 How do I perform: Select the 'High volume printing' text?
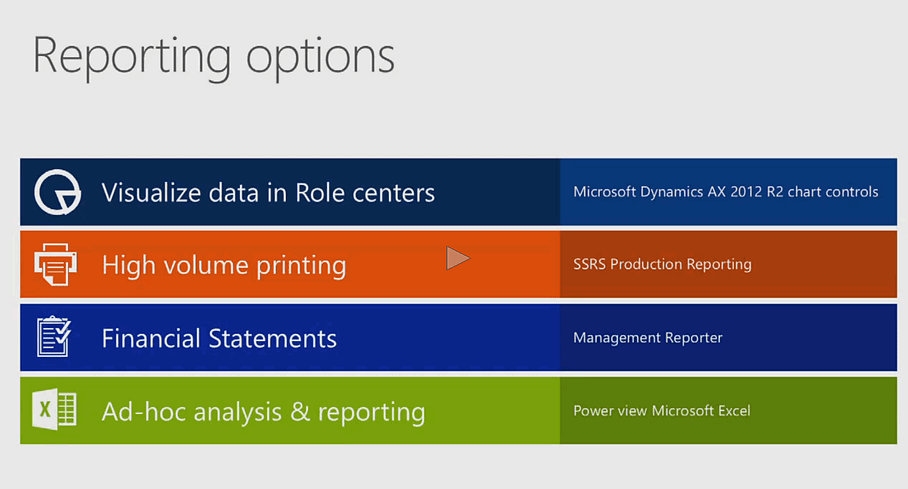point(224,266)
